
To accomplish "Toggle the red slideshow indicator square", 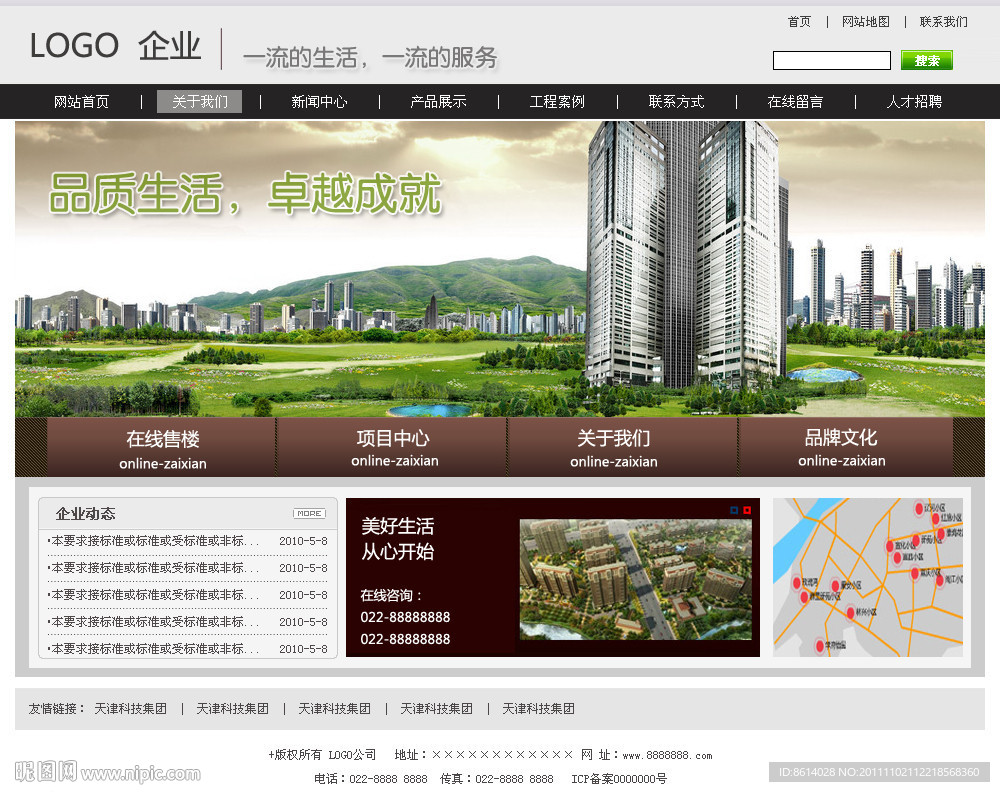I will coord(747,510).
